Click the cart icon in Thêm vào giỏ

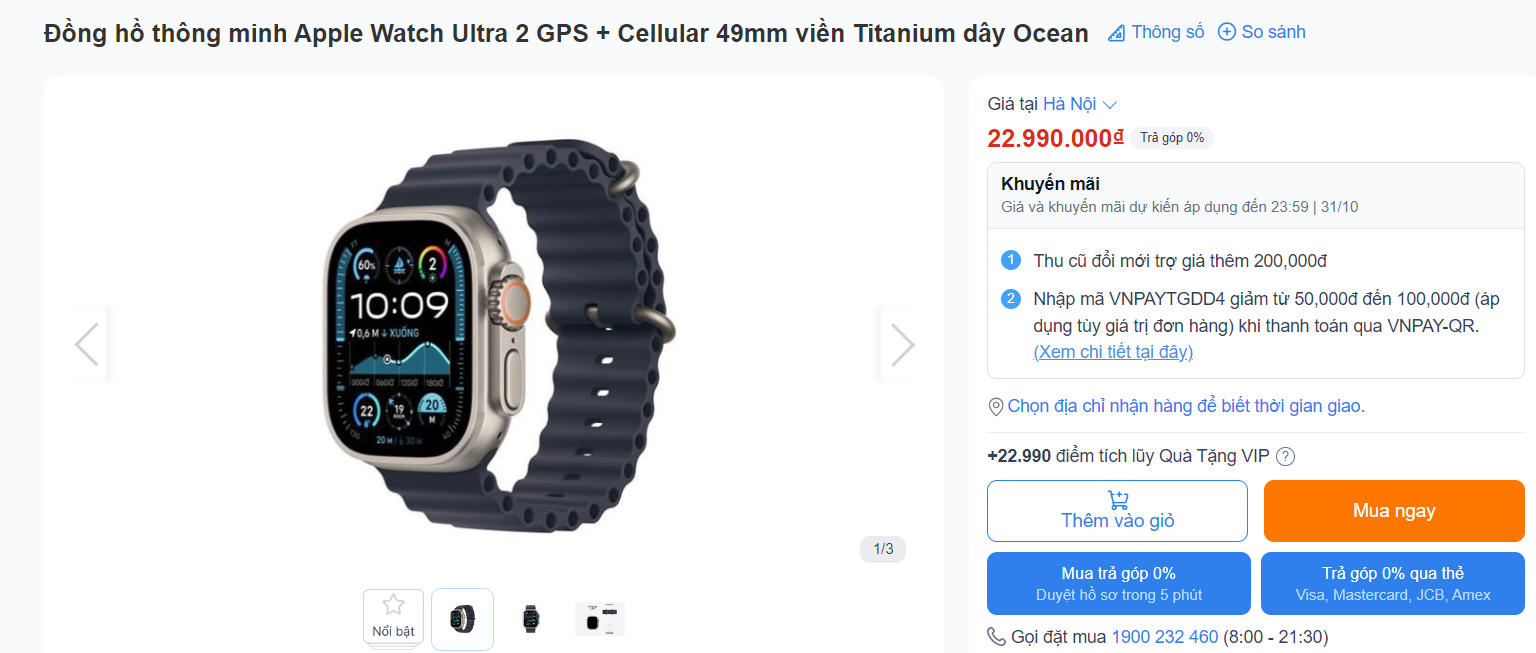1118,500
